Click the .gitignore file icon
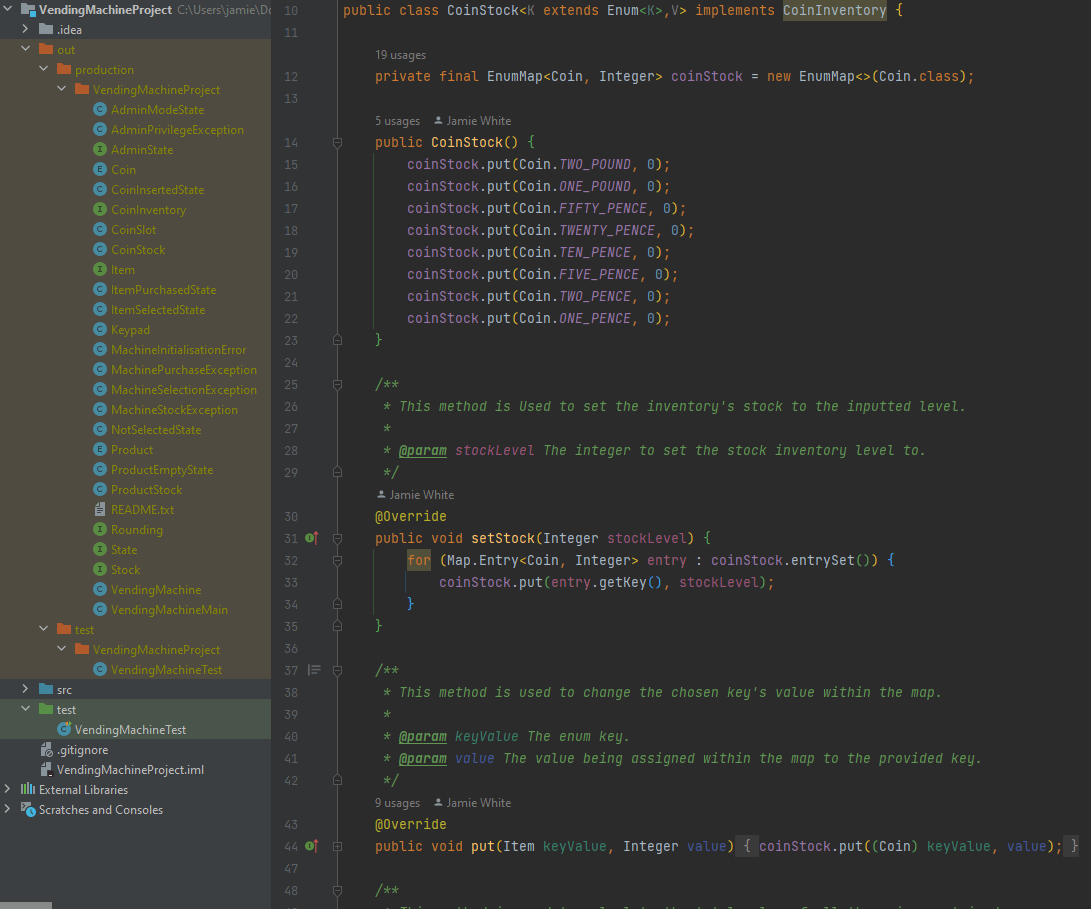This screenshot has width=1091, height=909. (x=47, y=750)
